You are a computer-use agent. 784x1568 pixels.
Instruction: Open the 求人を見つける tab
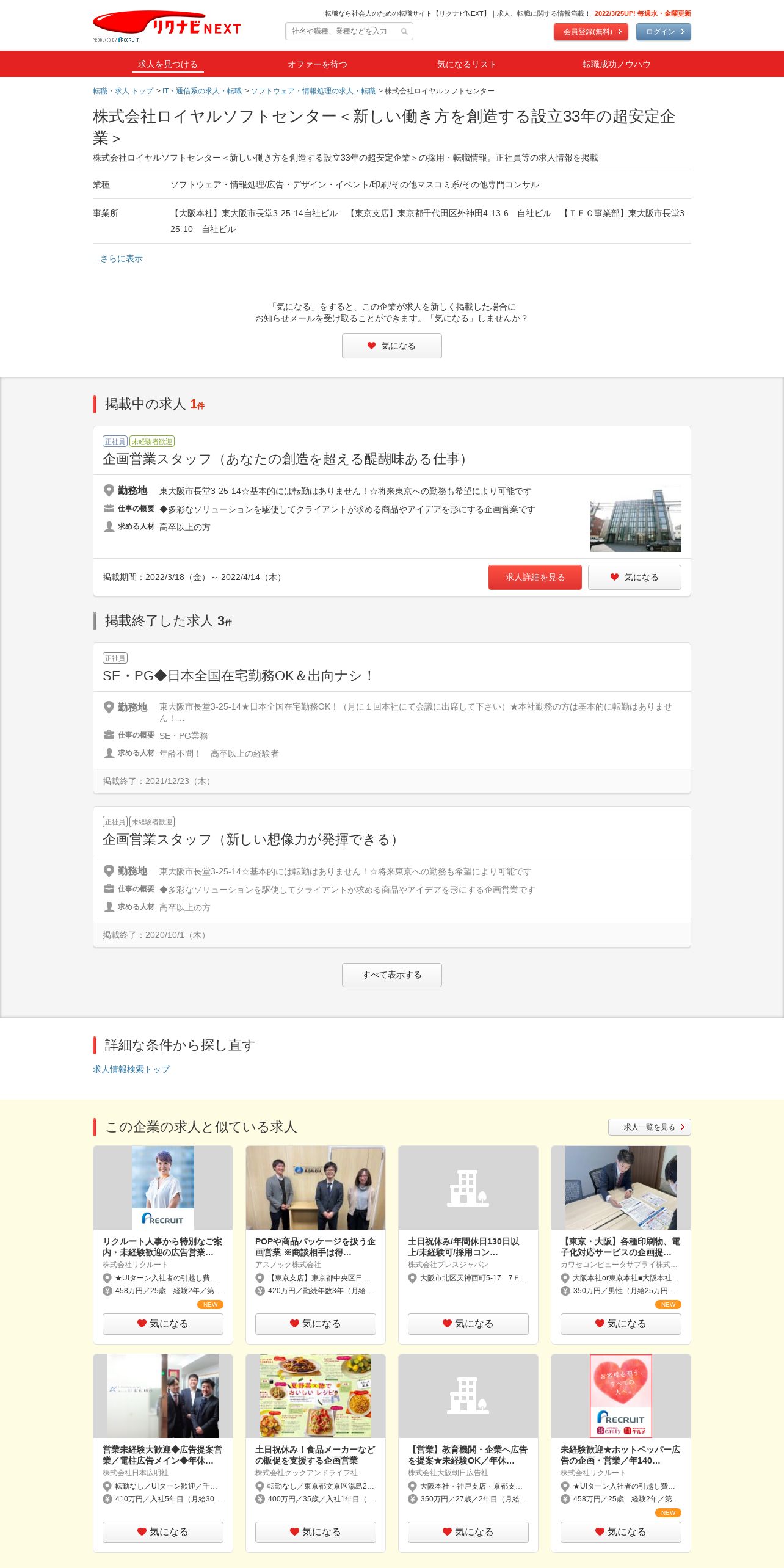pos(167,64)
